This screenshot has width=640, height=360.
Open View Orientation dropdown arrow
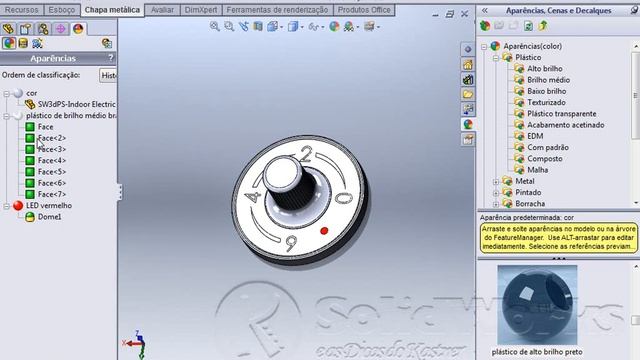281,27
